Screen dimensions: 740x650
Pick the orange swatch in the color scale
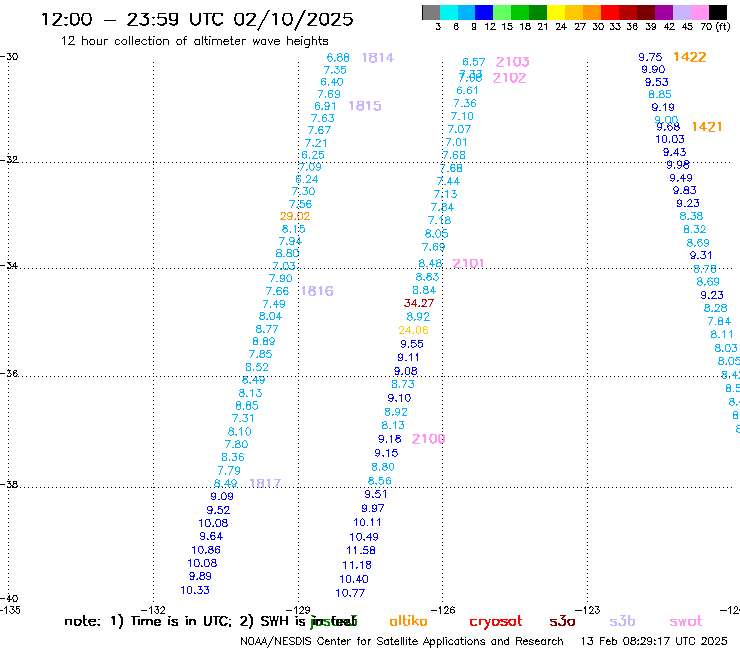(x=592, y=12)
